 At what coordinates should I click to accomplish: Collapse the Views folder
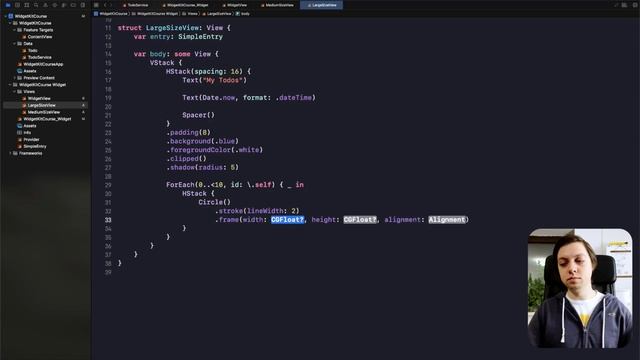14,92
